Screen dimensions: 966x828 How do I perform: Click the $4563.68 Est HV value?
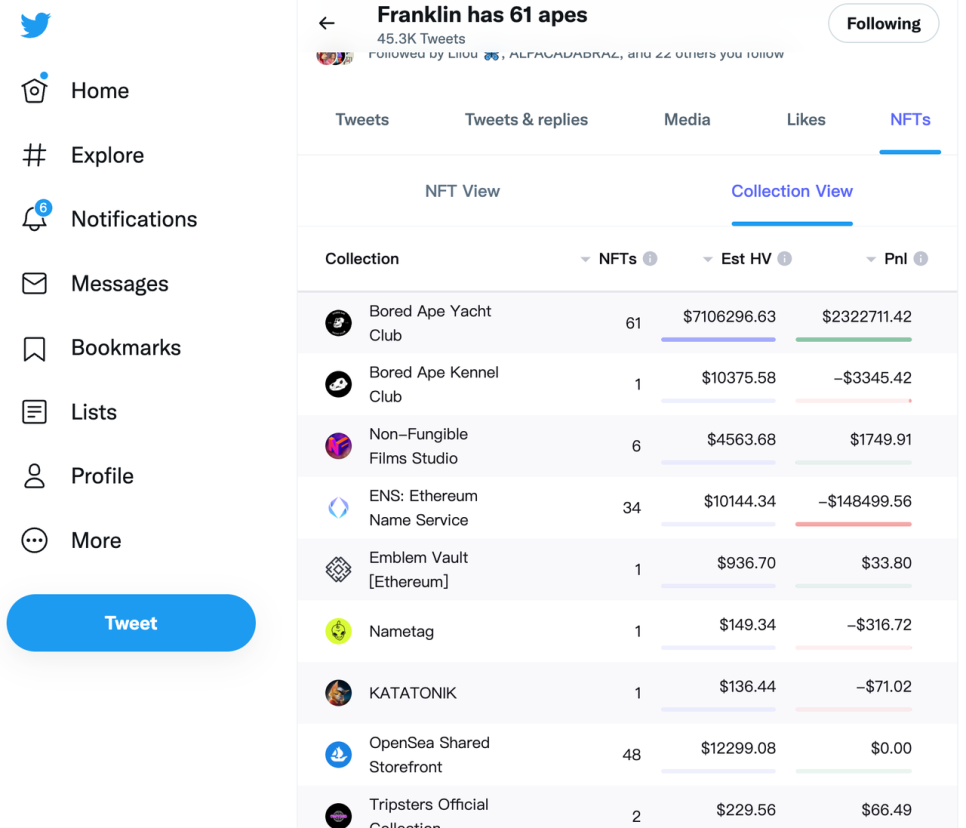pyautogui.click(x=741, y=440)
